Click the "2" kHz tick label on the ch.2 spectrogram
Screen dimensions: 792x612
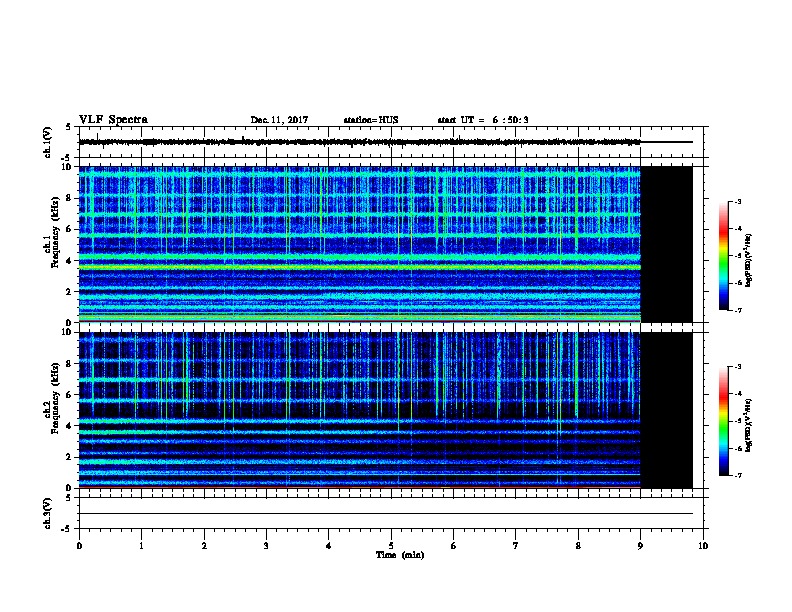(x=69, y=457)
